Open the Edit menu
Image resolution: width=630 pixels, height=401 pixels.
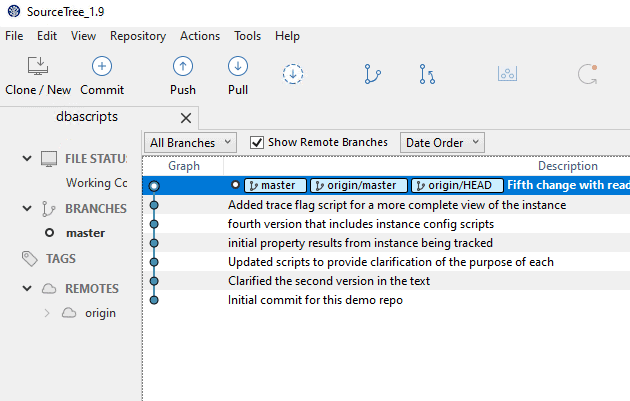pos(47,36)
